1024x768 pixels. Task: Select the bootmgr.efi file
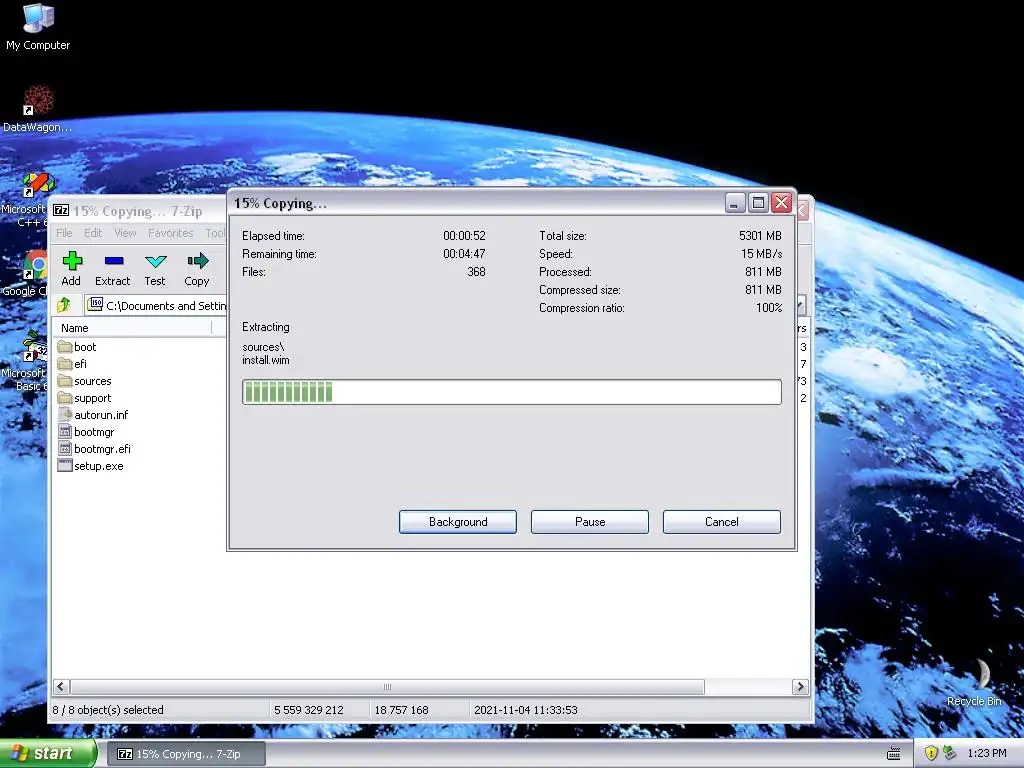(94, 449)
